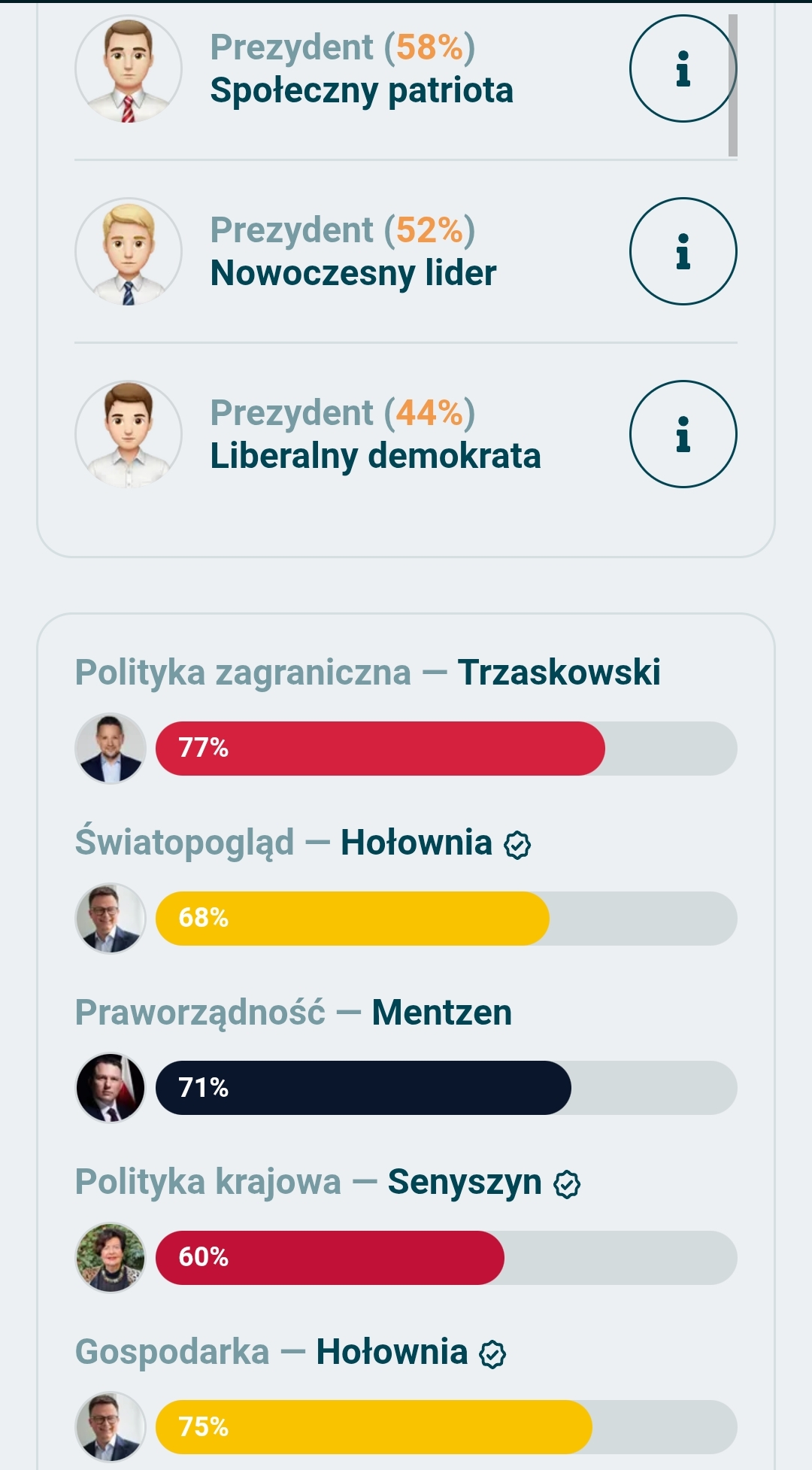The width and height of the screenshot is (812, 1470).
Task: Click verified badge beside Gospodarka Hołownia
Action: tap(493, 1354)
